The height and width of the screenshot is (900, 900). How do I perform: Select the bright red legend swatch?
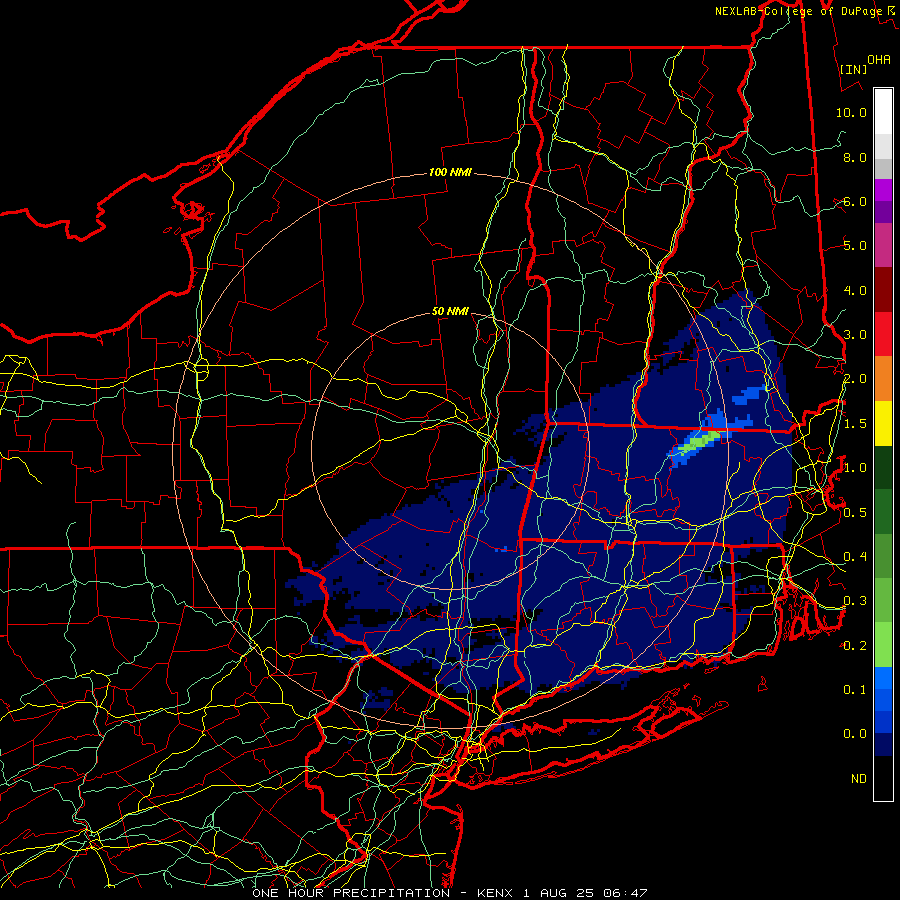tap(883, 334)
